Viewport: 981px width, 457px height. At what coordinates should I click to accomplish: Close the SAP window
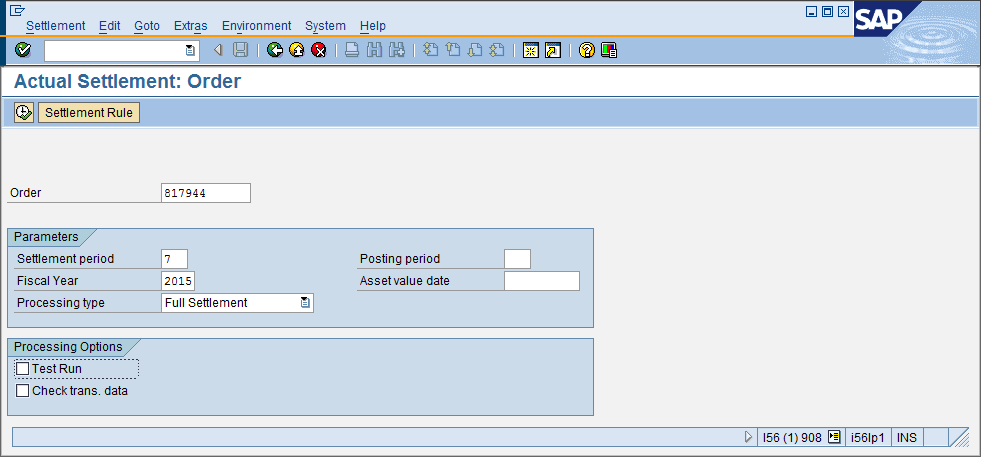[x=843, y=11]
